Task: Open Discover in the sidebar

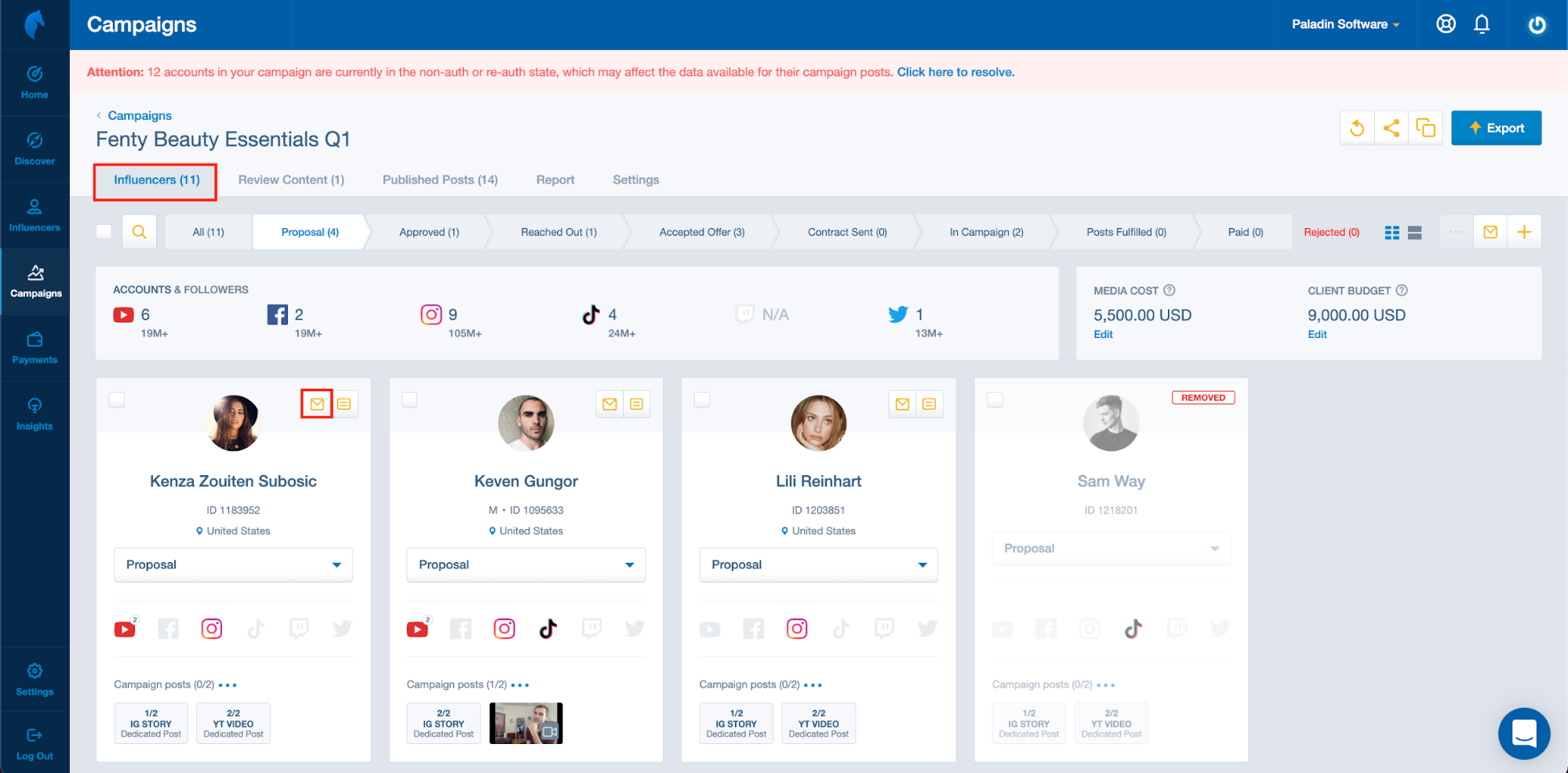Action: click(35, 149)
